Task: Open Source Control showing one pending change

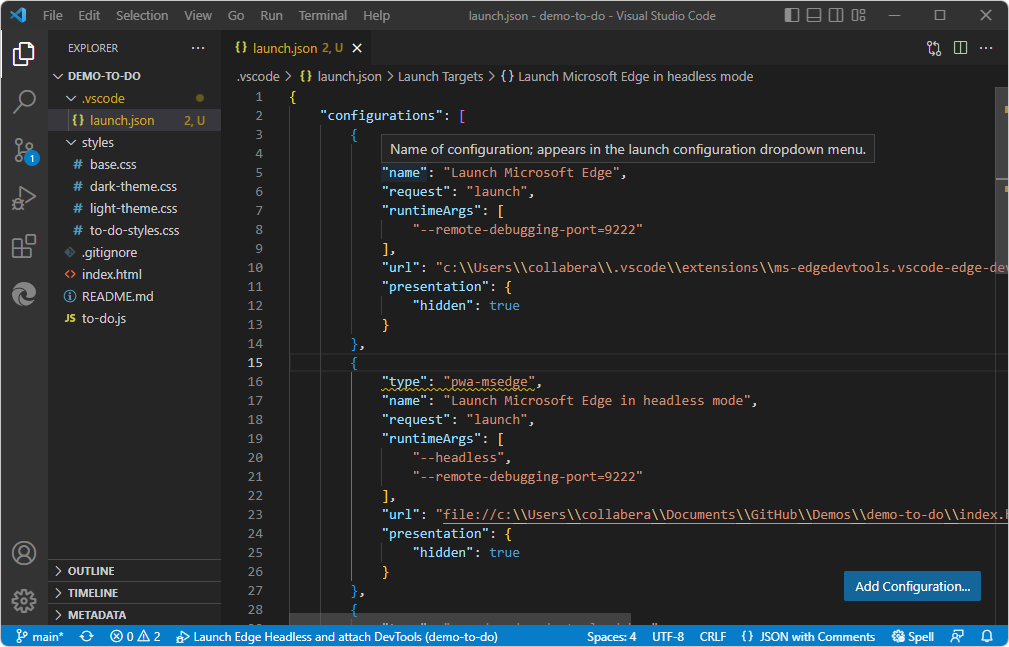Action: (x=23, y=150)
